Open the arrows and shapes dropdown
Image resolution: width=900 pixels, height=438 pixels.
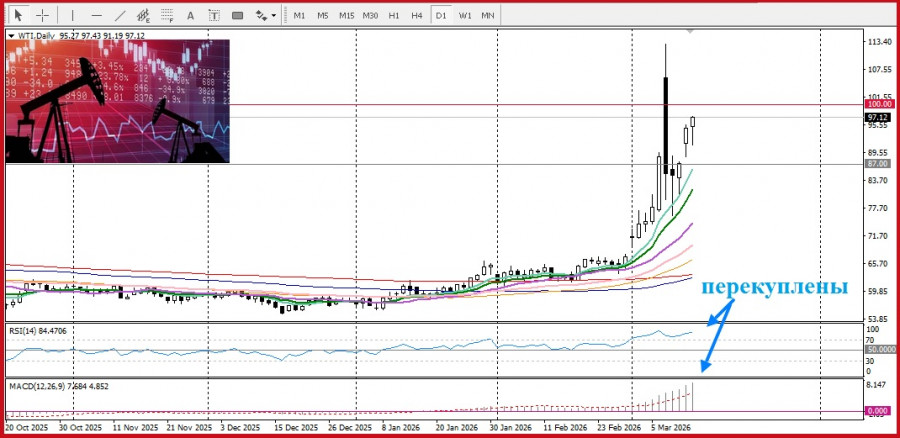[265, 15]
